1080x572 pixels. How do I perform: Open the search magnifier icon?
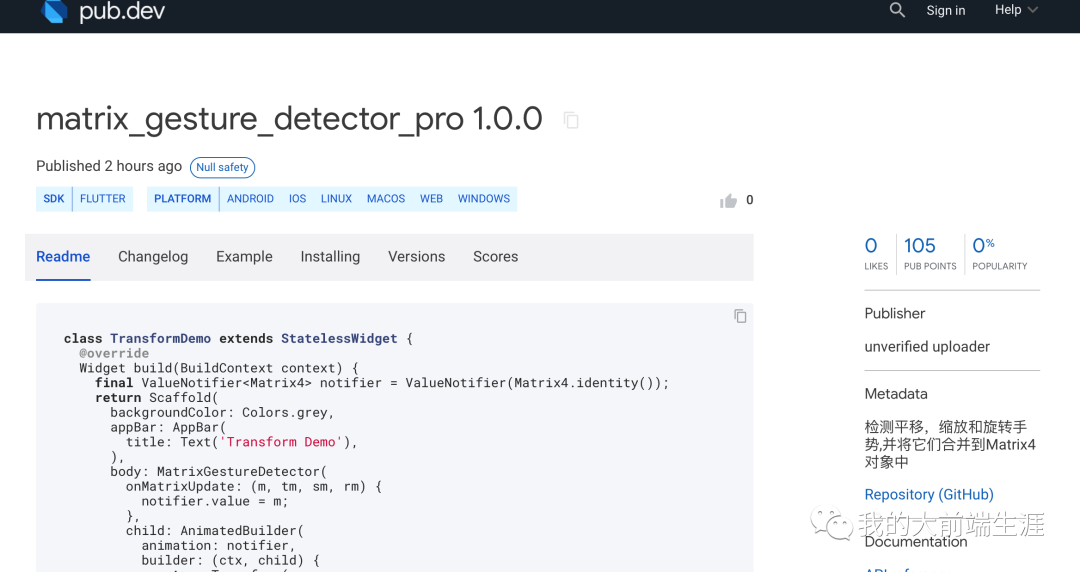[897, 10]
